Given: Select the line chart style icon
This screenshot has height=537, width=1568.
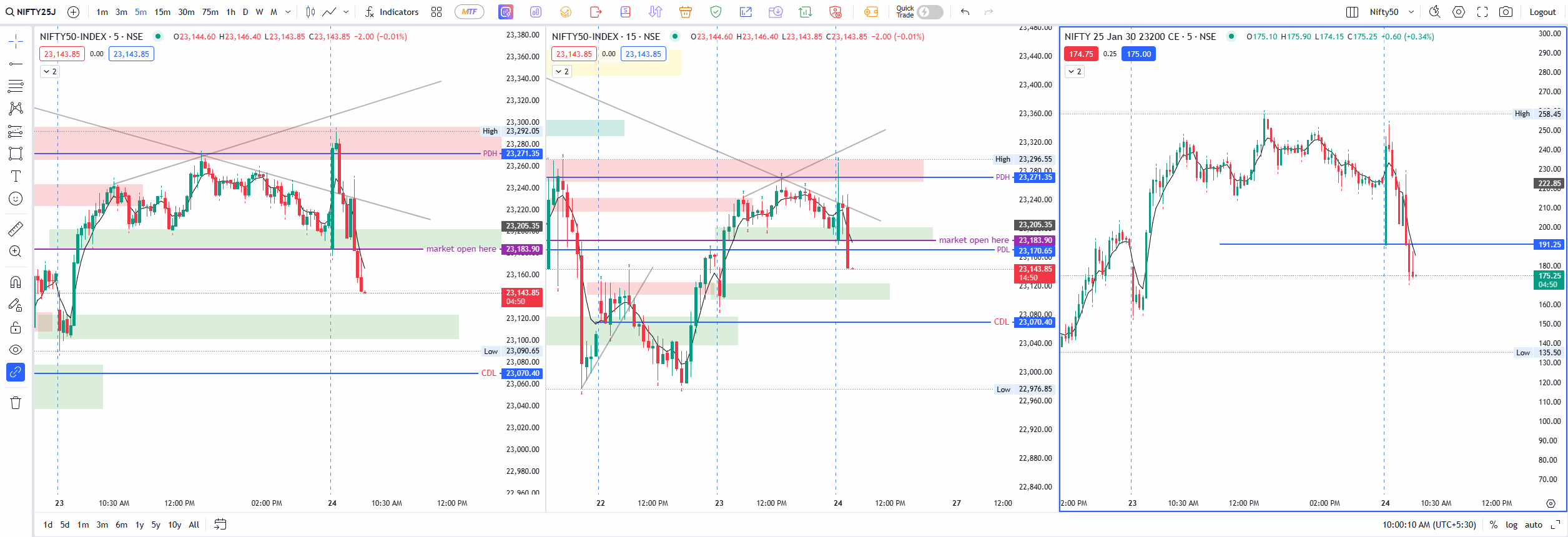Looking at the screenshot, I should click(x=329, y=12).
